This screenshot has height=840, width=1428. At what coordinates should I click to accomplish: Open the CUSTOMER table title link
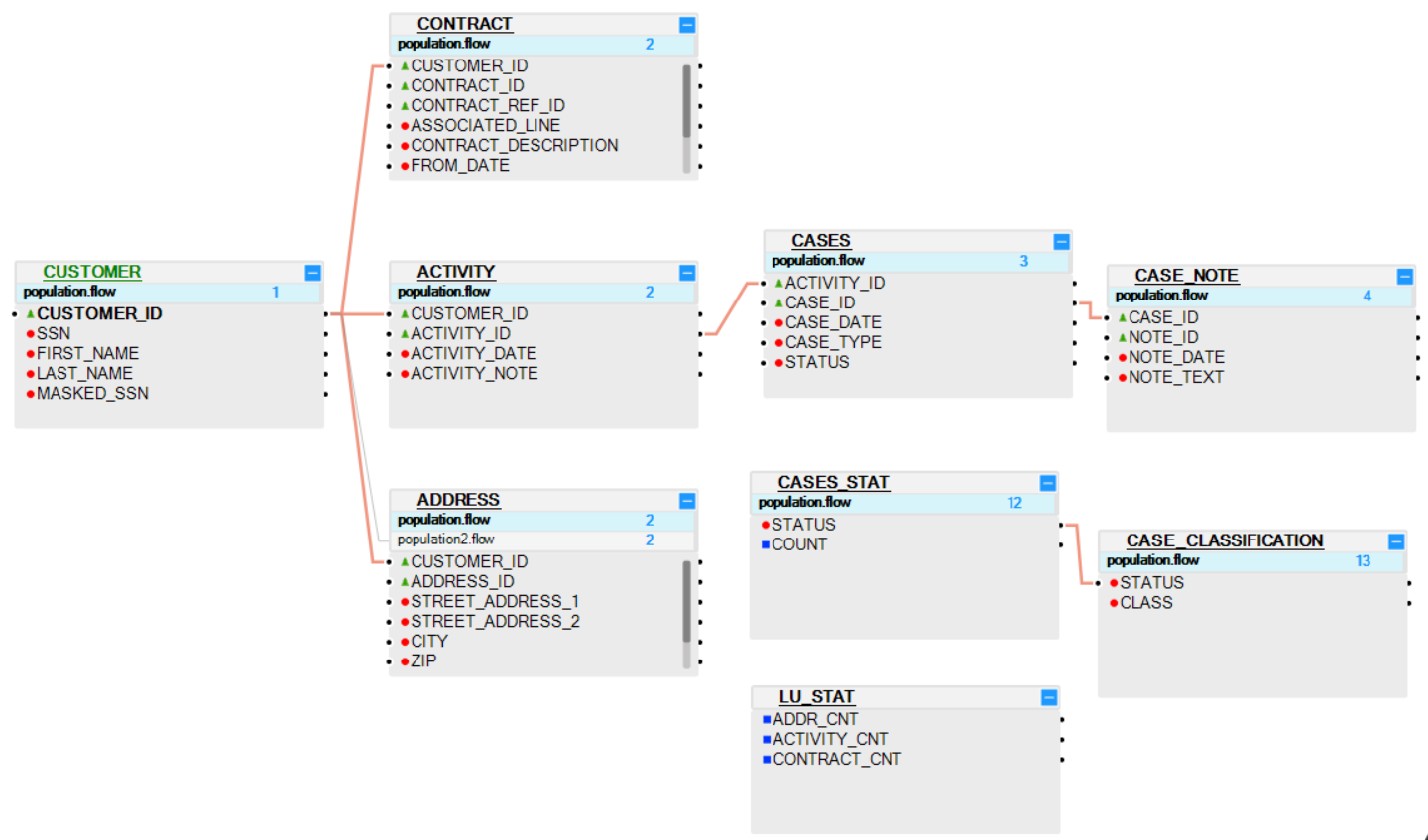click(x=91, y=272)
